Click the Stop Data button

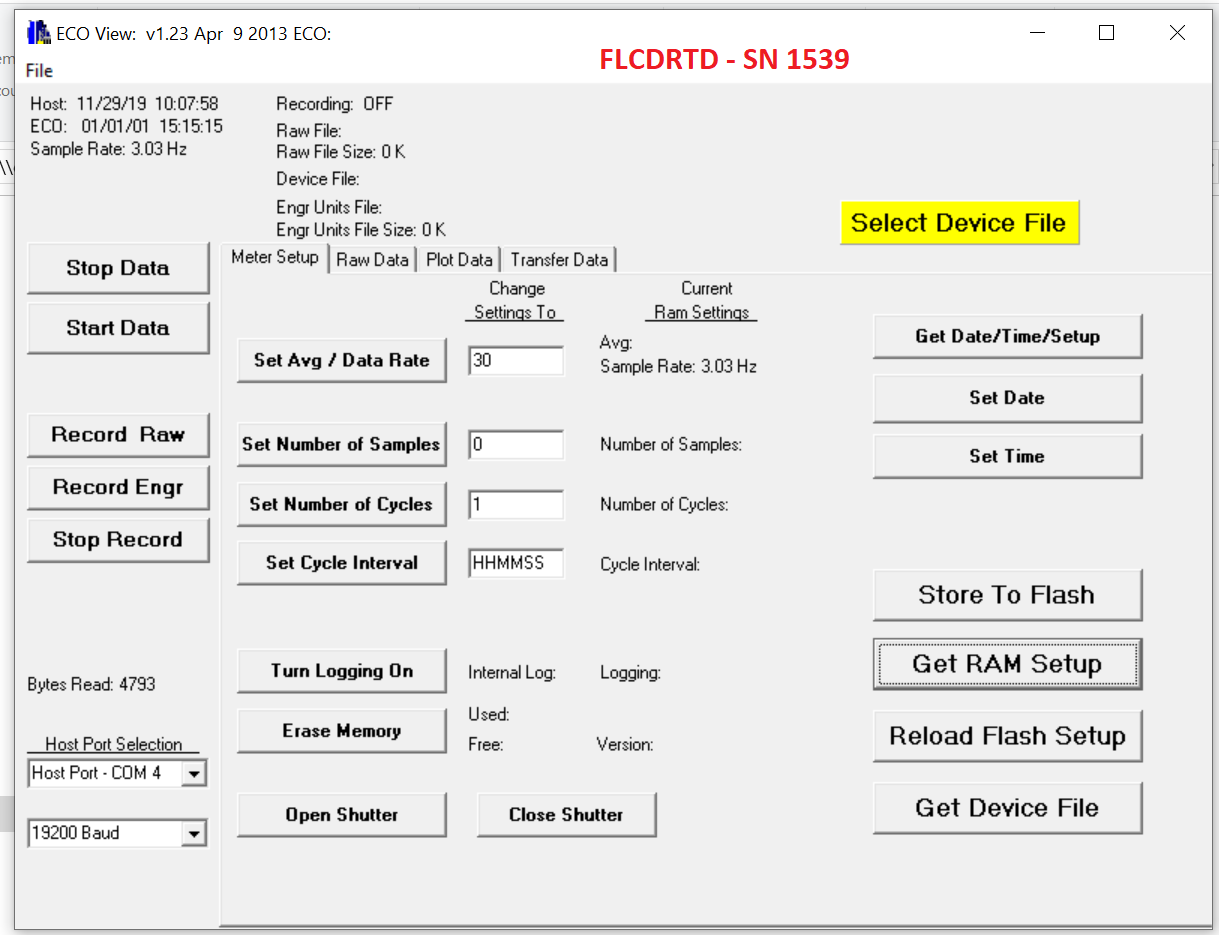pyautogui.click(x=118, y=268)
